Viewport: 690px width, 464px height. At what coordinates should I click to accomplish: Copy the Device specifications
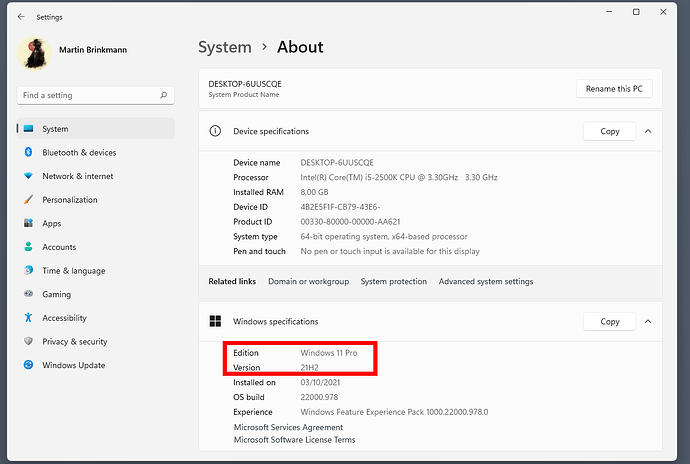(609, 131)
